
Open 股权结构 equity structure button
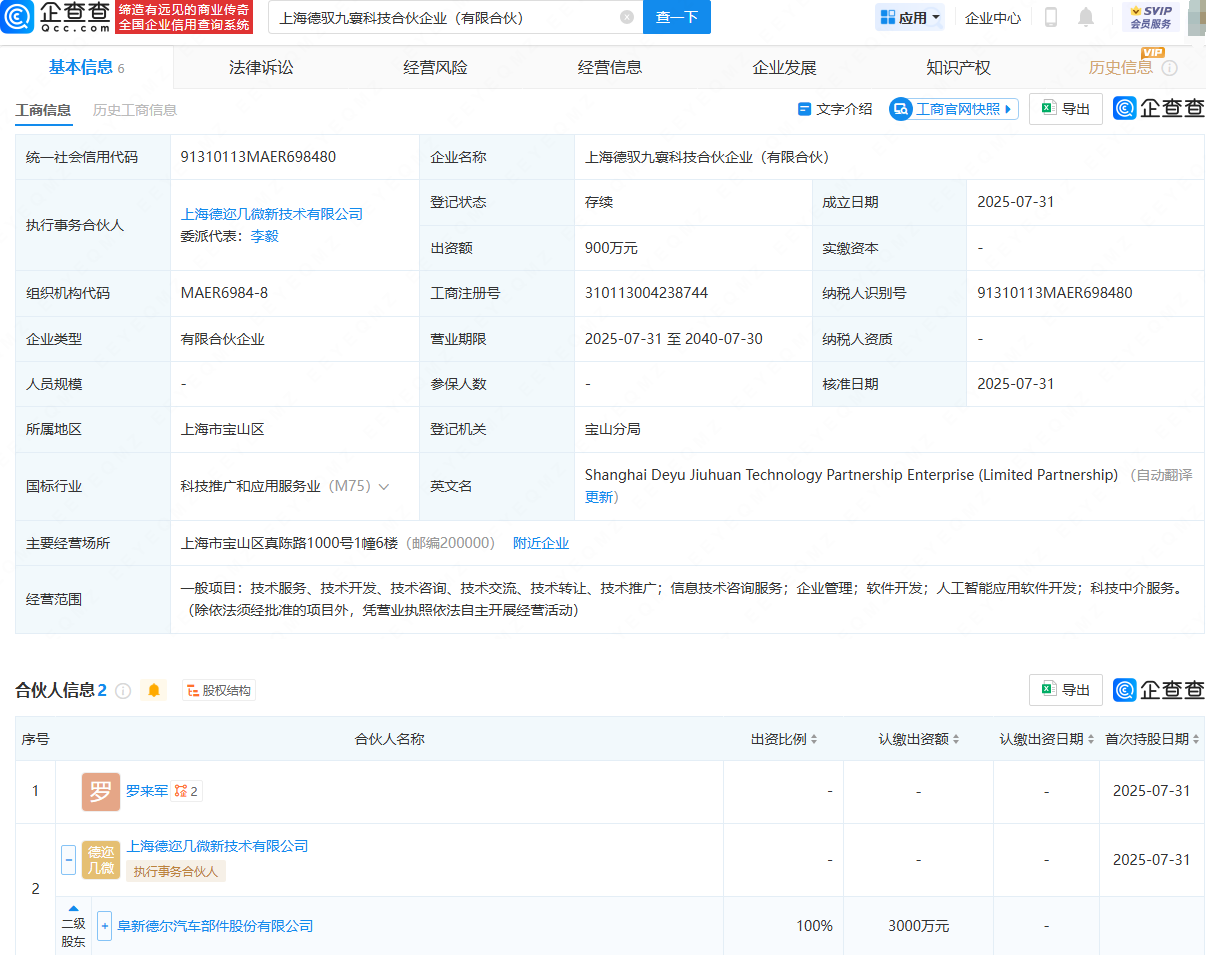click(219, 690)
